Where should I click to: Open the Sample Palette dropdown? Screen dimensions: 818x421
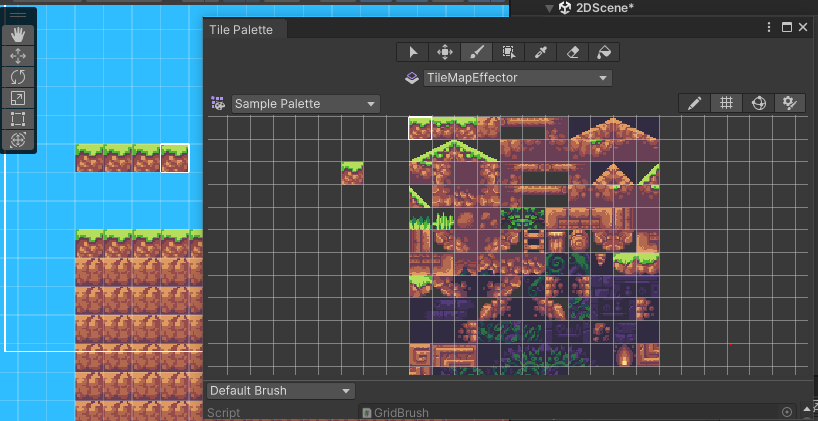(306, 104)
